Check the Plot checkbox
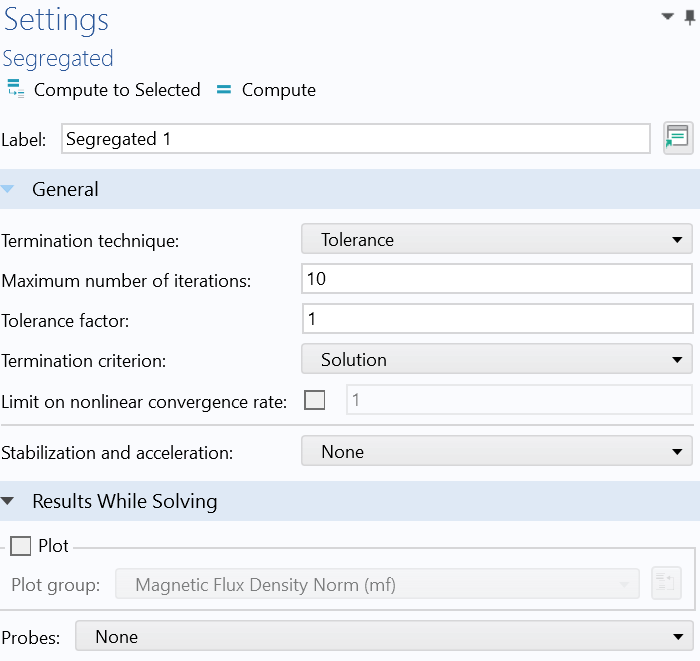The height and width of the screenshot is (661, 700). 21,546
